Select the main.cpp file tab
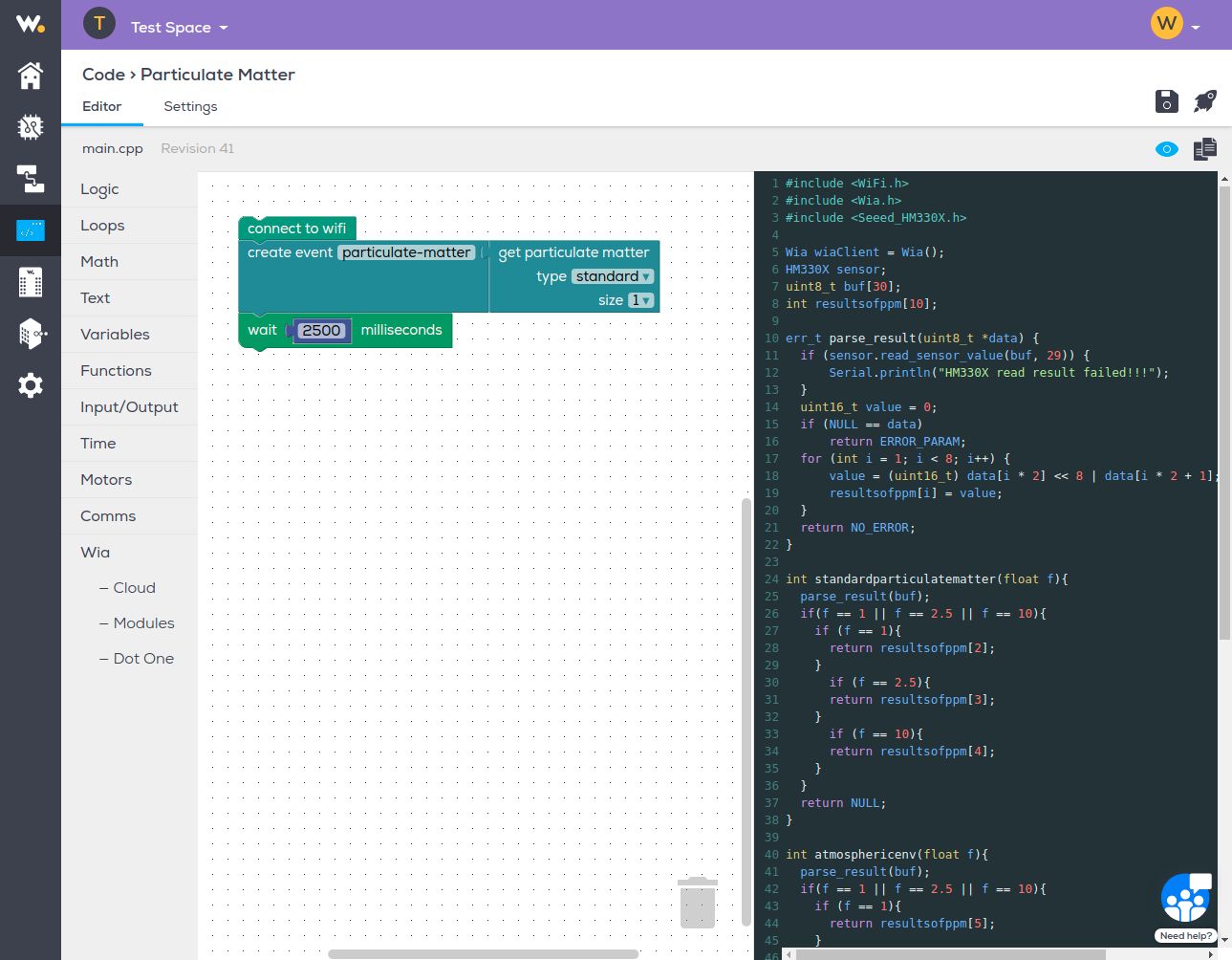Screen dimensions: 1232x960 pyautogui.click(x=113, y=148)
